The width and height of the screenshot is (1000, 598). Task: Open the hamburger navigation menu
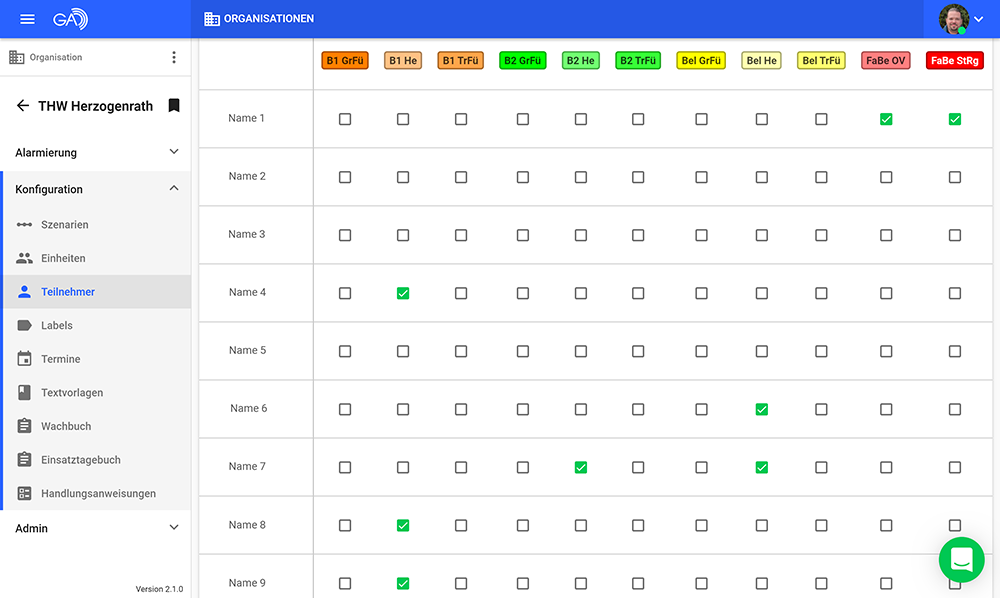(x=27, y=19)
